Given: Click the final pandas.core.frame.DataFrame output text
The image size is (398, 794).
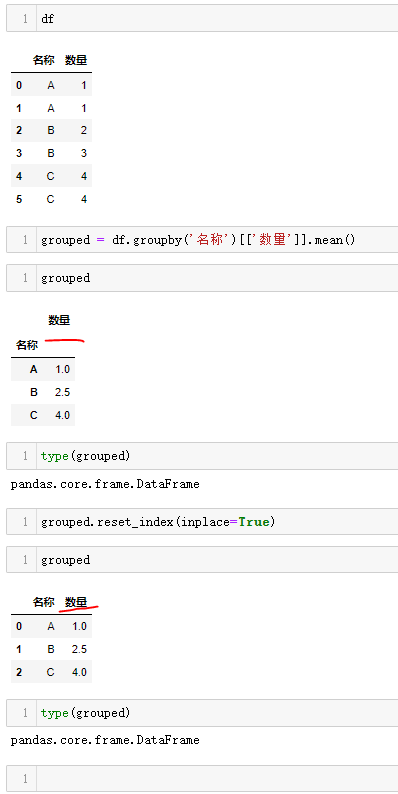Looking at the screenshot, I should (105, 740).
